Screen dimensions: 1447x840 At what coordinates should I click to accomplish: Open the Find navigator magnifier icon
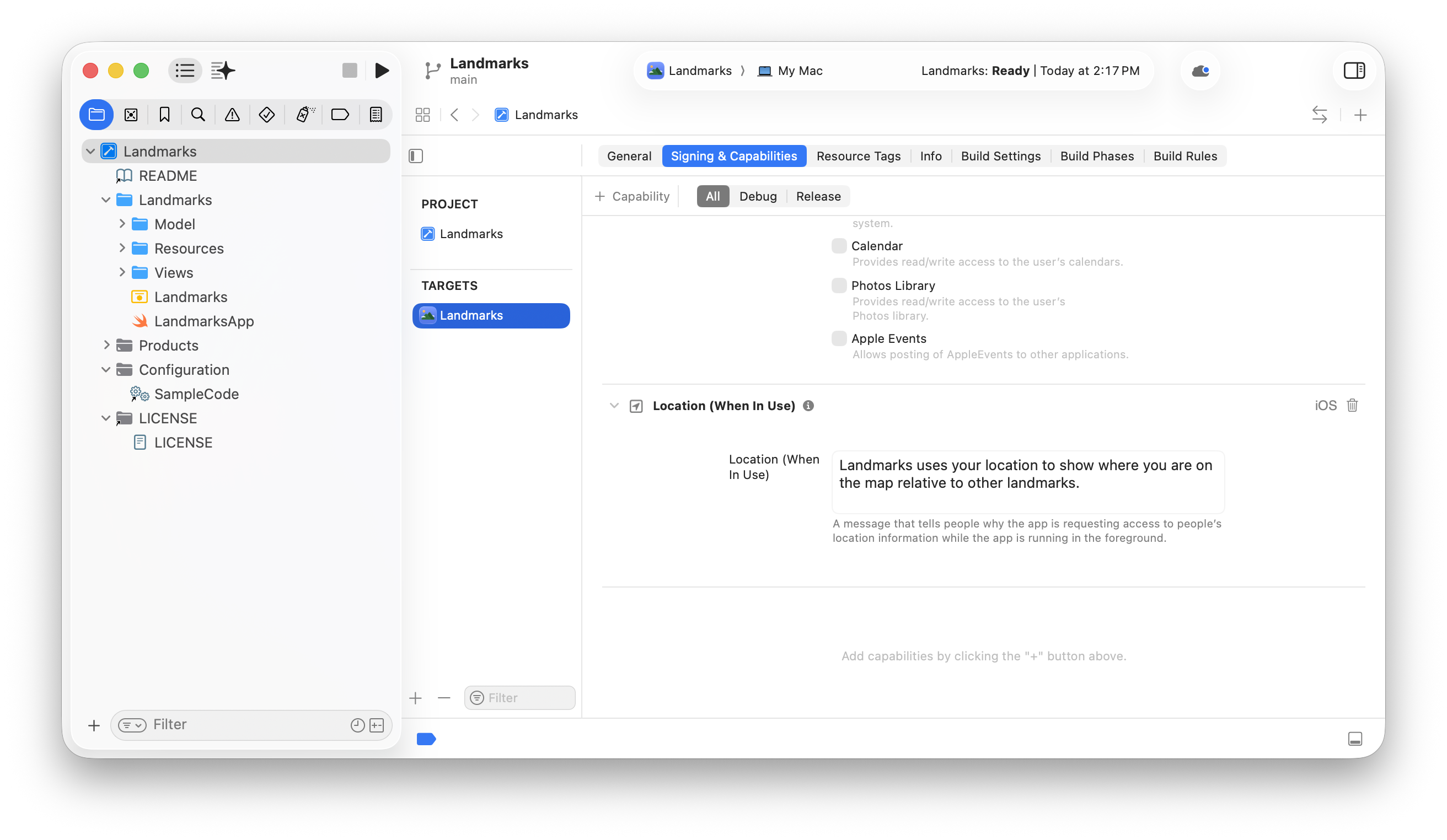click(198, 115)
